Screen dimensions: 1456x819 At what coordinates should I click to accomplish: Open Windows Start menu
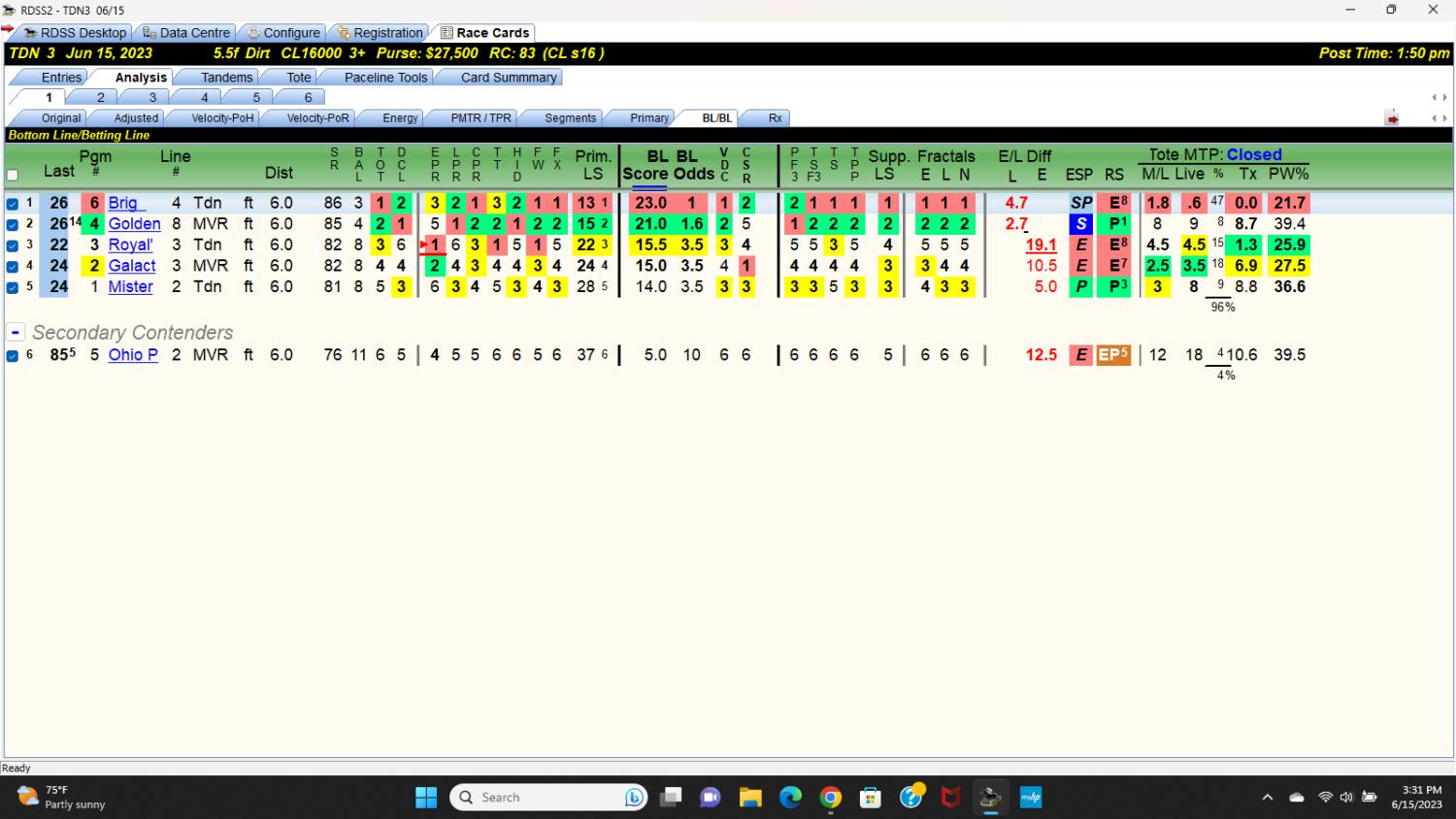[x=426, y=798]
